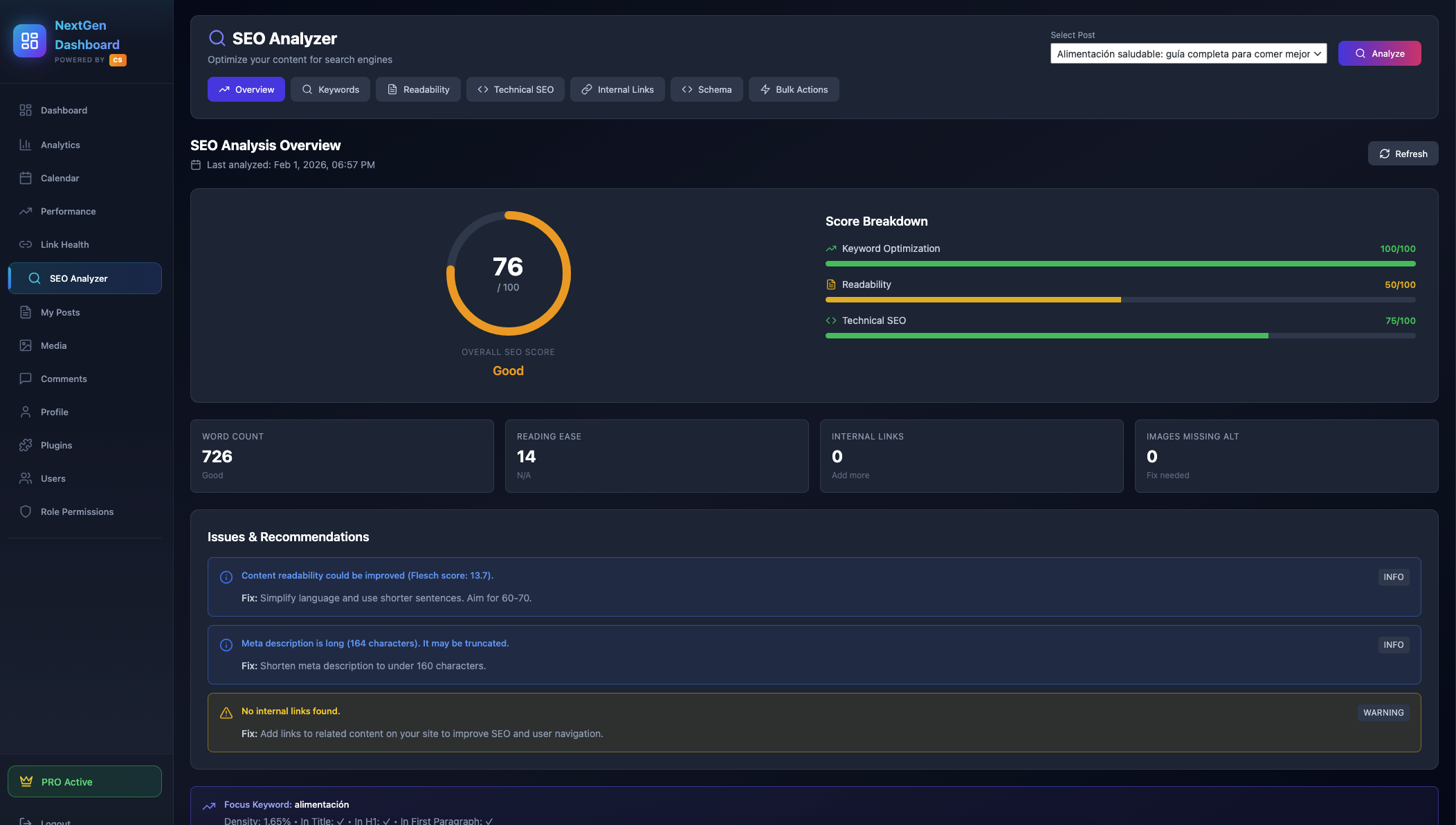
Task: Expand the Schema section
Action: 707,89
